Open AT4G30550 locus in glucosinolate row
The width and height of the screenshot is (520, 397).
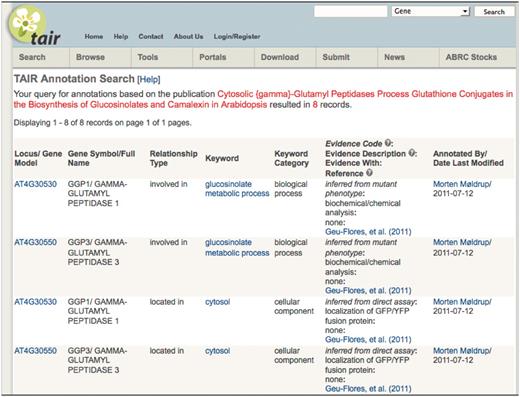[x=35, y=242]
